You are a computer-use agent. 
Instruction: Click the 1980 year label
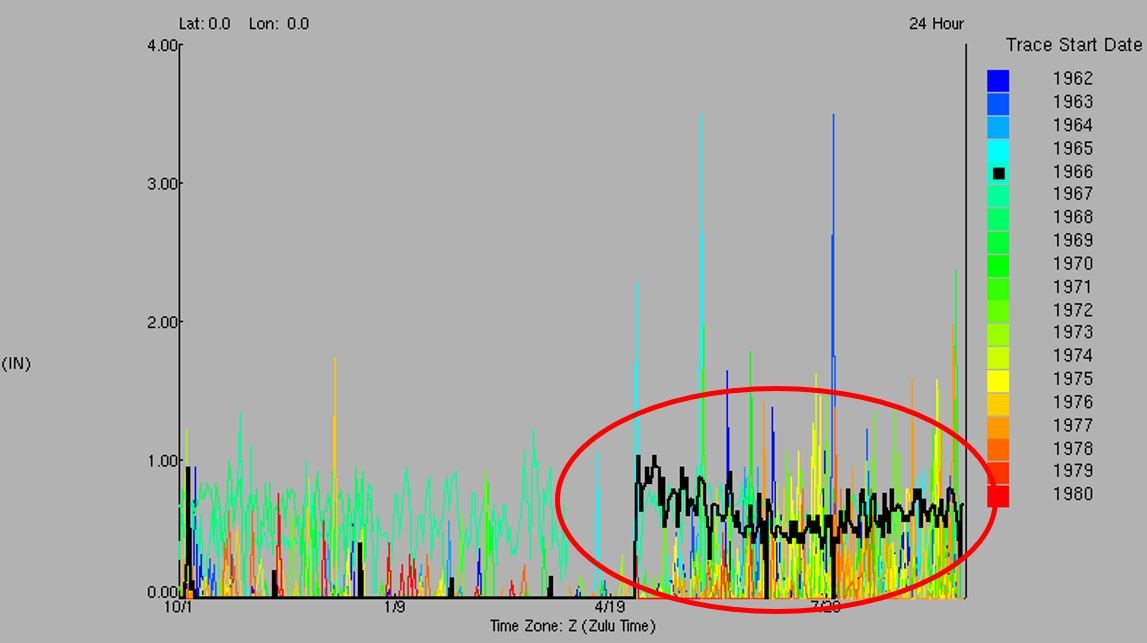[1072, 494]
